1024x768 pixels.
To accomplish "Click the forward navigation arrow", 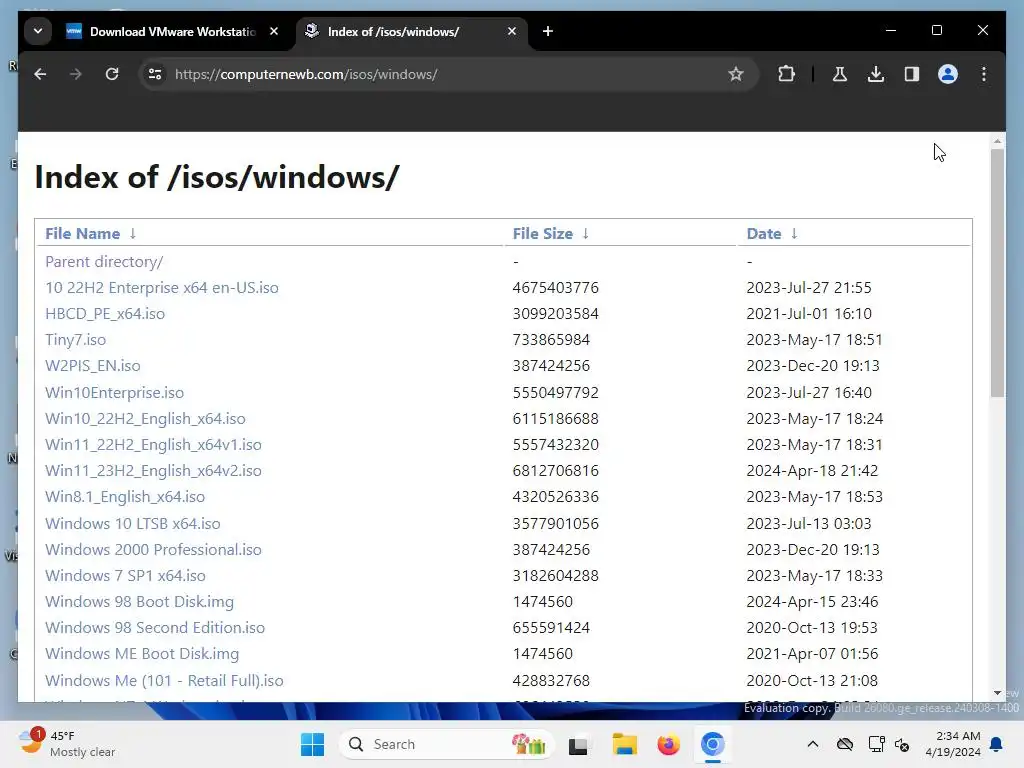I will point(76,74).
